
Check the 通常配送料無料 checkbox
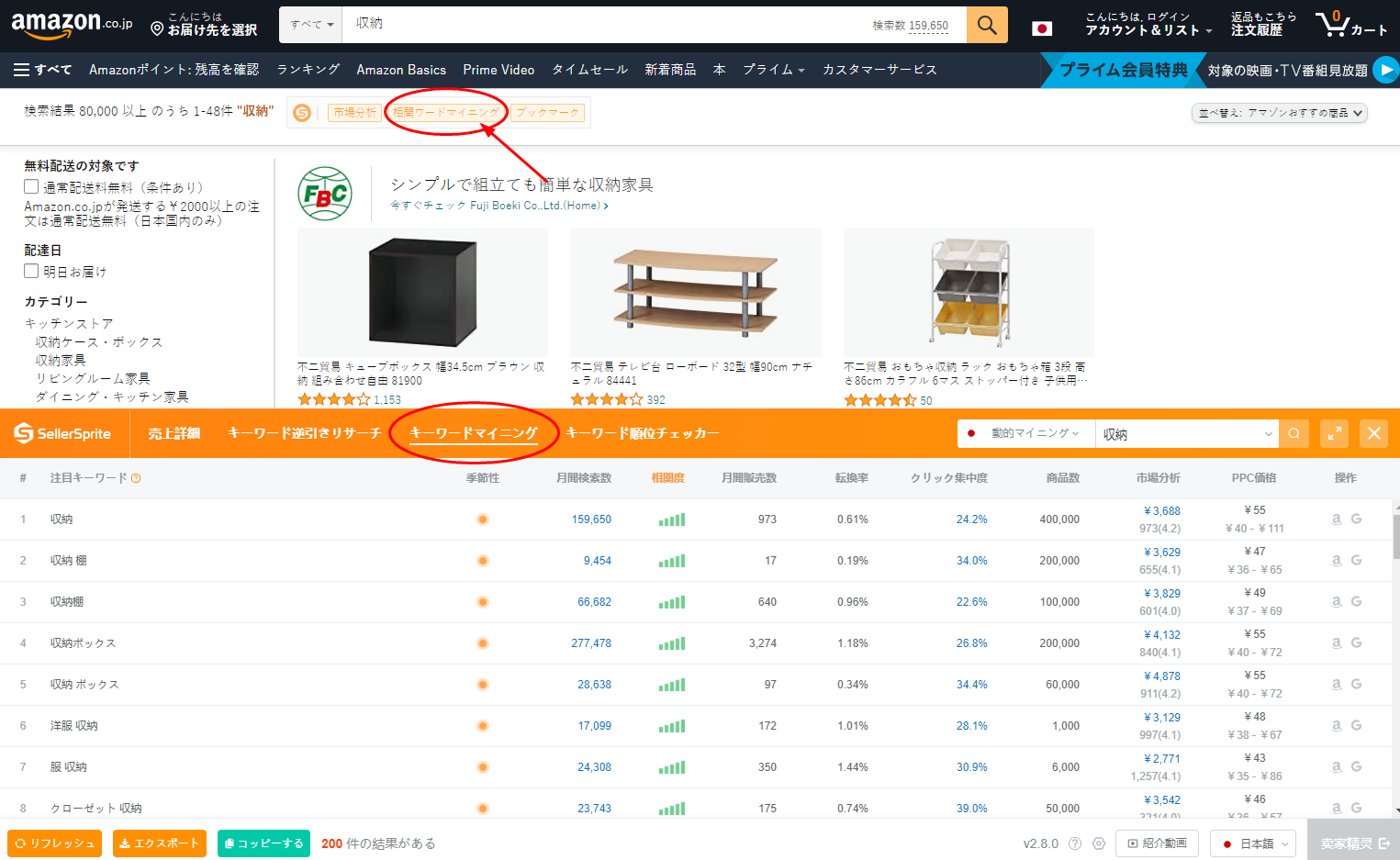click(x=31, y=186)
